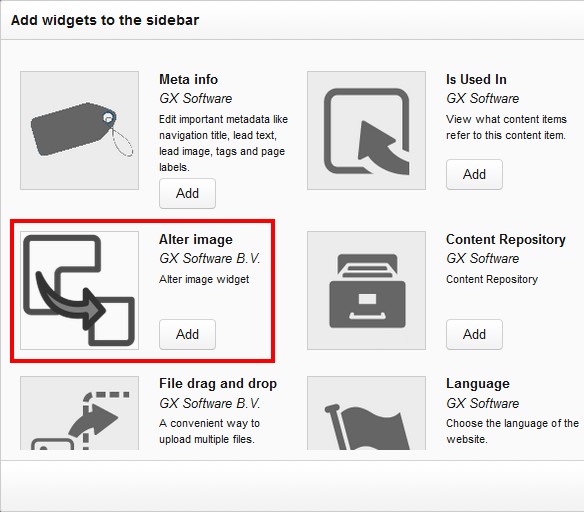Add the Is Used In widget
584x512 pixels.
pyautogui.click(x=474, y=174)
